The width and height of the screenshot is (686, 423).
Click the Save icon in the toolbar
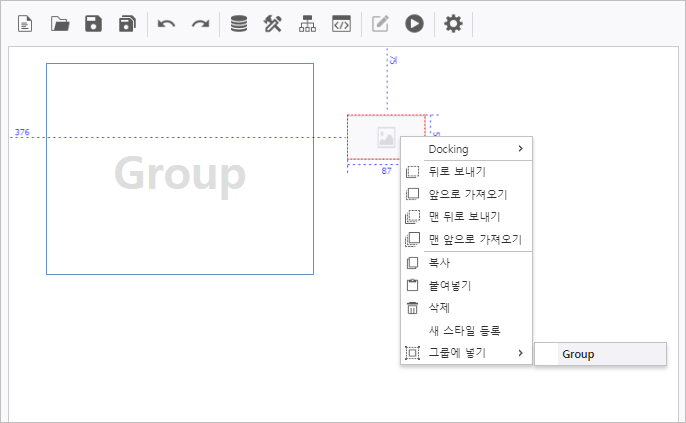(x=93, y=24)
